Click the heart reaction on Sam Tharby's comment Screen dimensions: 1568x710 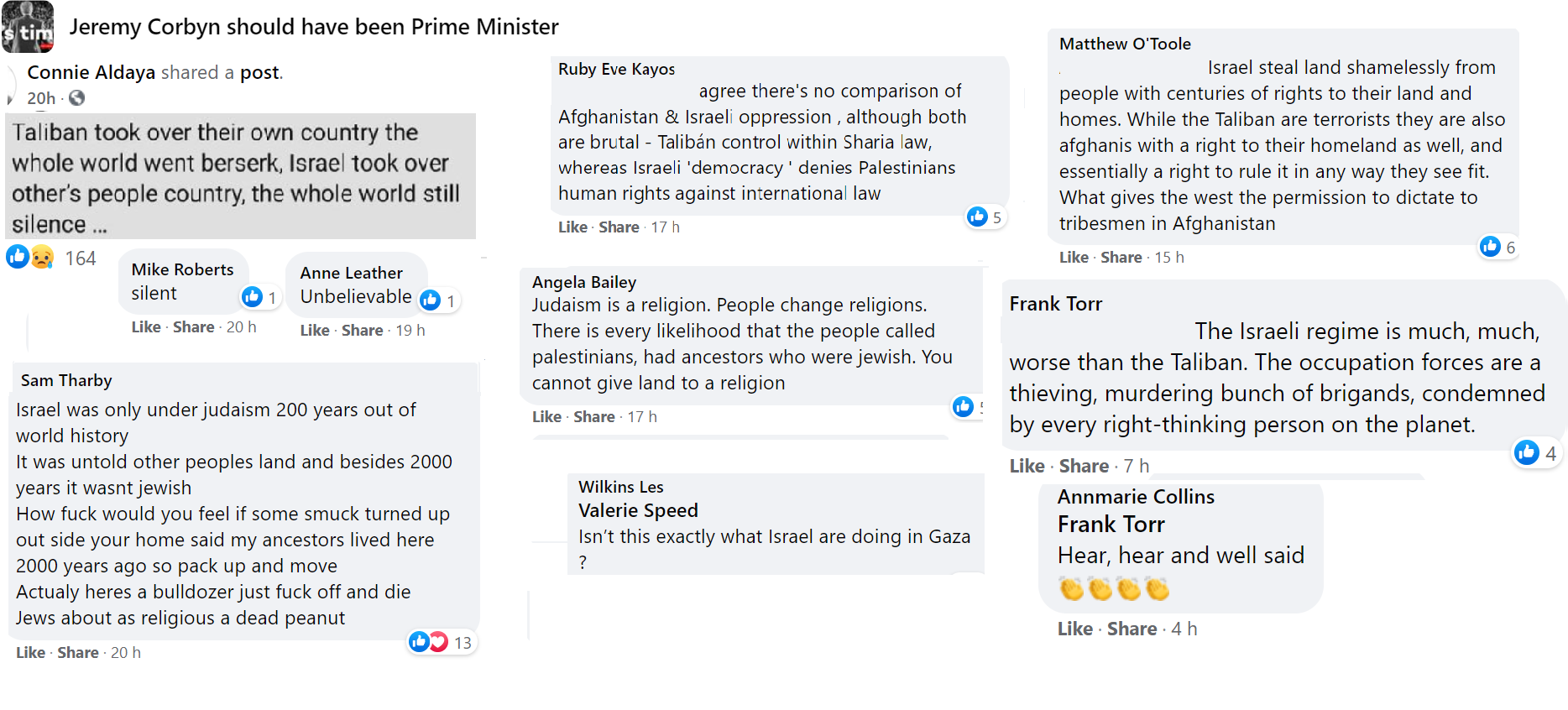coord(438,642)
